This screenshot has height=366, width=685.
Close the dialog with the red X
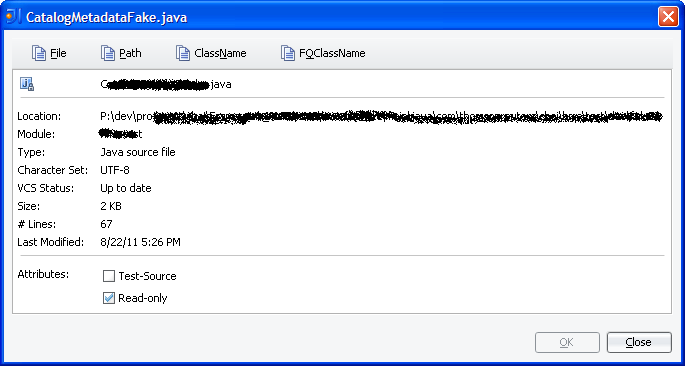point(668,17)
